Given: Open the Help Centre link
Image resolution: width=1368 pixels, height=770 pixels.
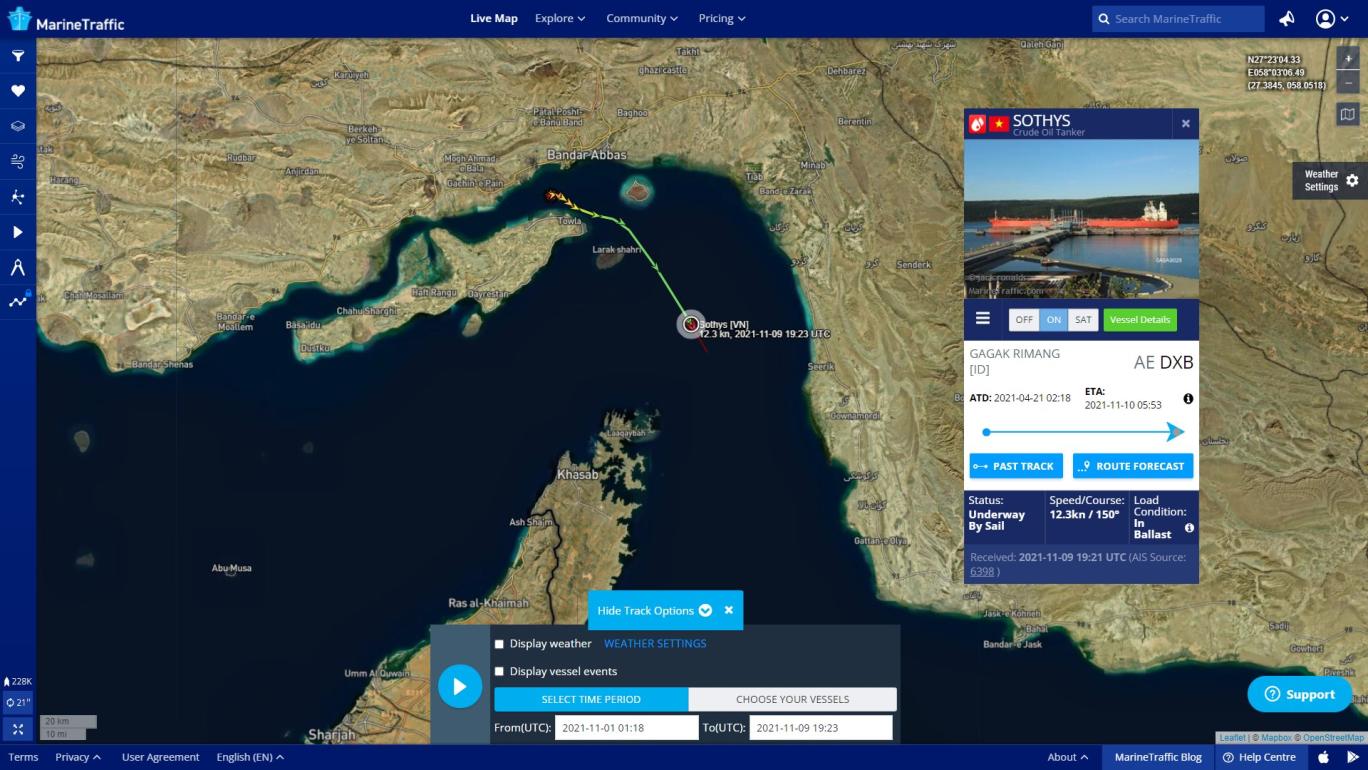Looking at the screenshot, I should pyautogui.click(x=1260, y=757).
